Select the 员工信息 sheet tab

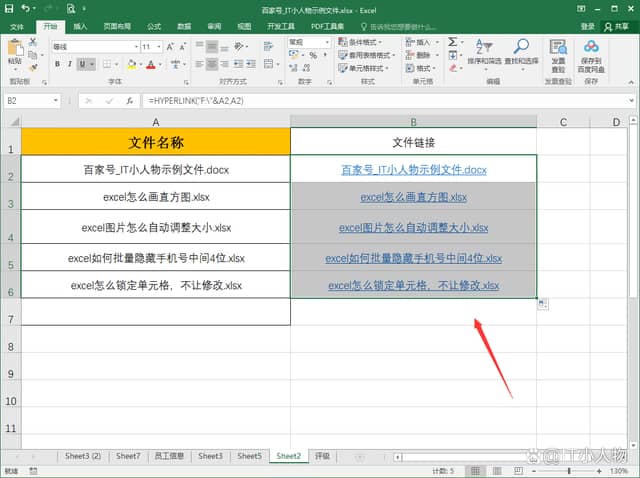[x=169, y=456]
